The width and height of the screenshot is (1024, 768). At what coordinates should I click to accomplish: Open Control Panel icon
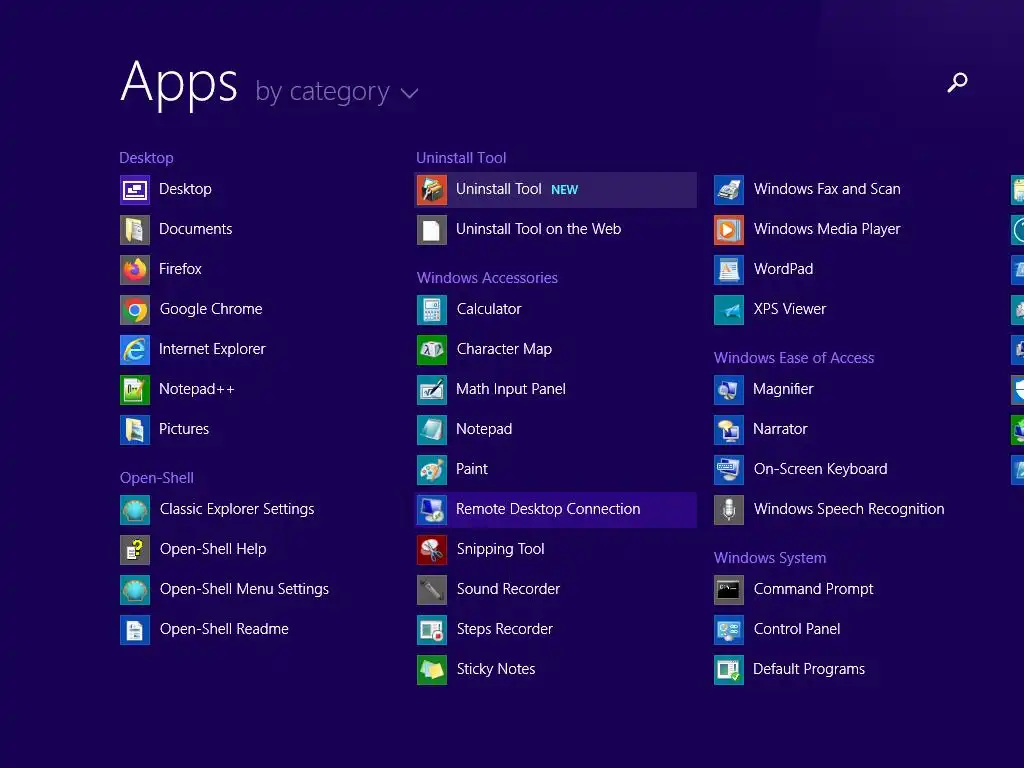(729, 629)
